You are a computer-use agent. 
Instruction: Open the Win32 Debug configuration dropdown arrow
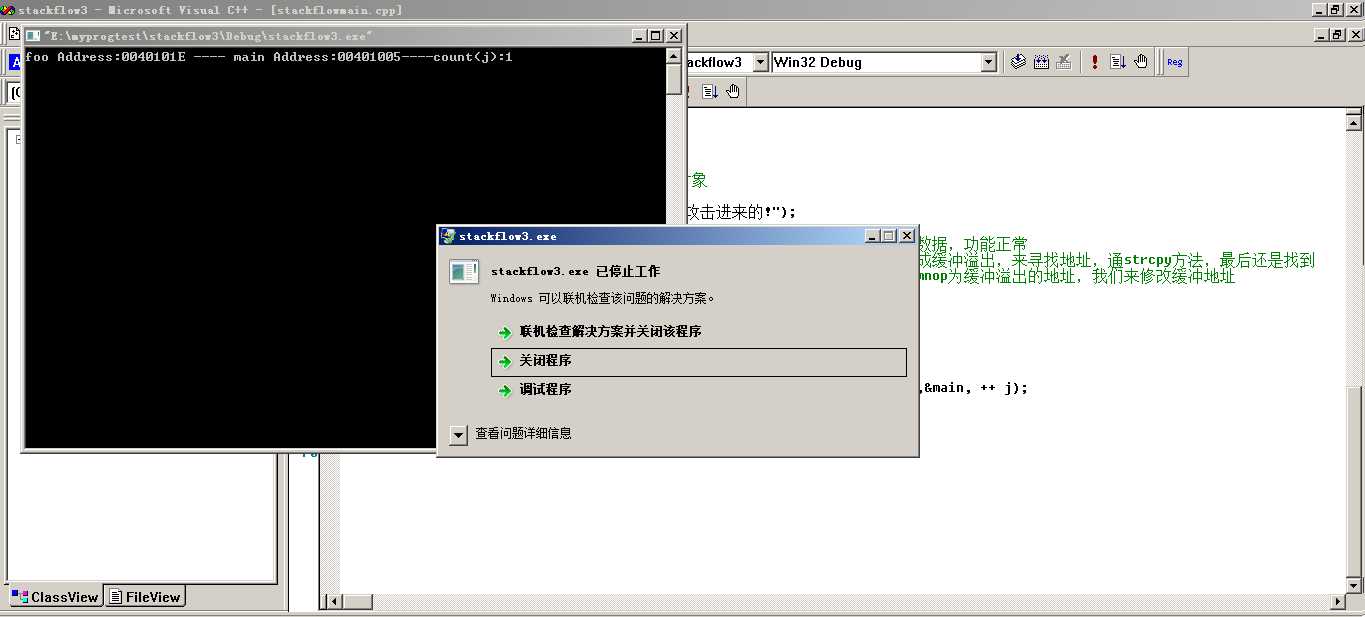pyautogui.click(x=989, y=62)
